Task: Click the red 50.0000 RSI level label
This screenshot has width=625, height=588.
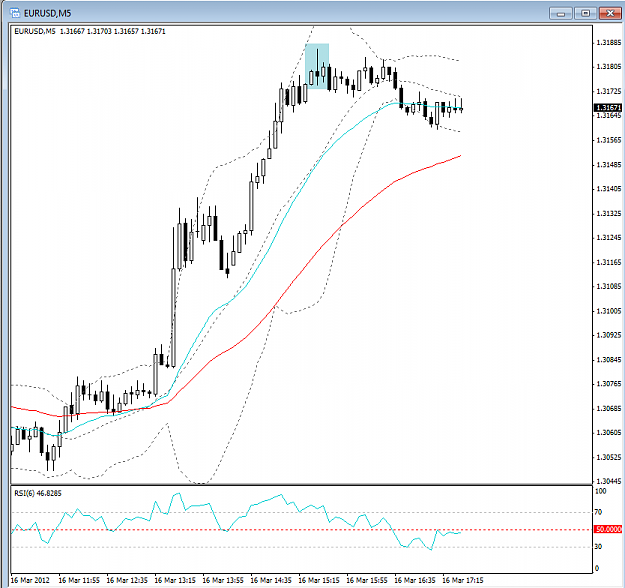Action: click(x=608, y=529)
